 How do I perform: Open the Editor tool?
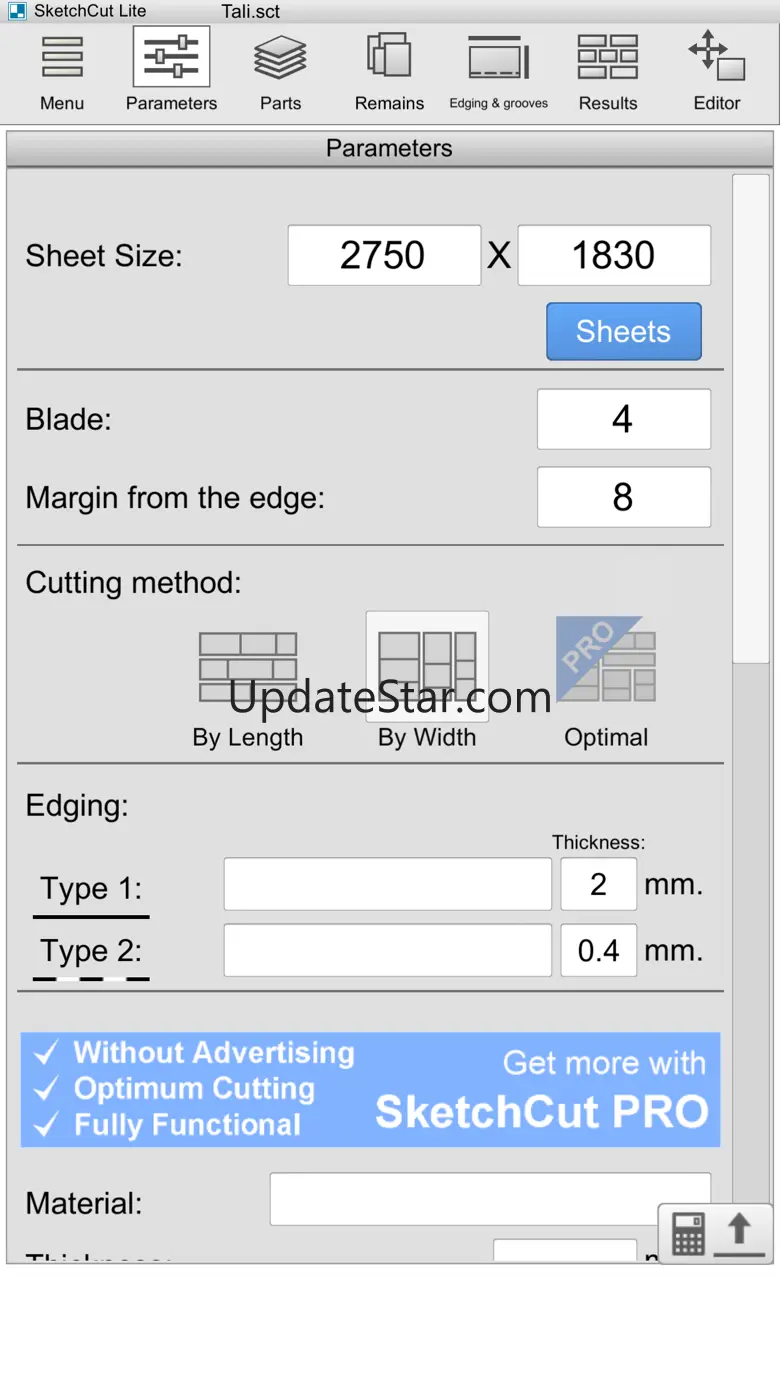click(717, 58)
